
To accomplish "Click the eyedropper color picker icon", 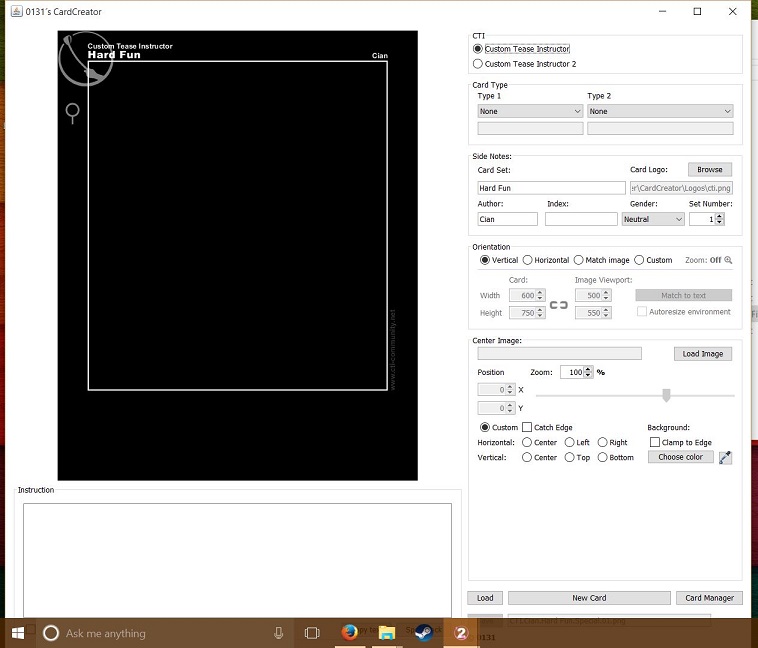I will [725, 457].
